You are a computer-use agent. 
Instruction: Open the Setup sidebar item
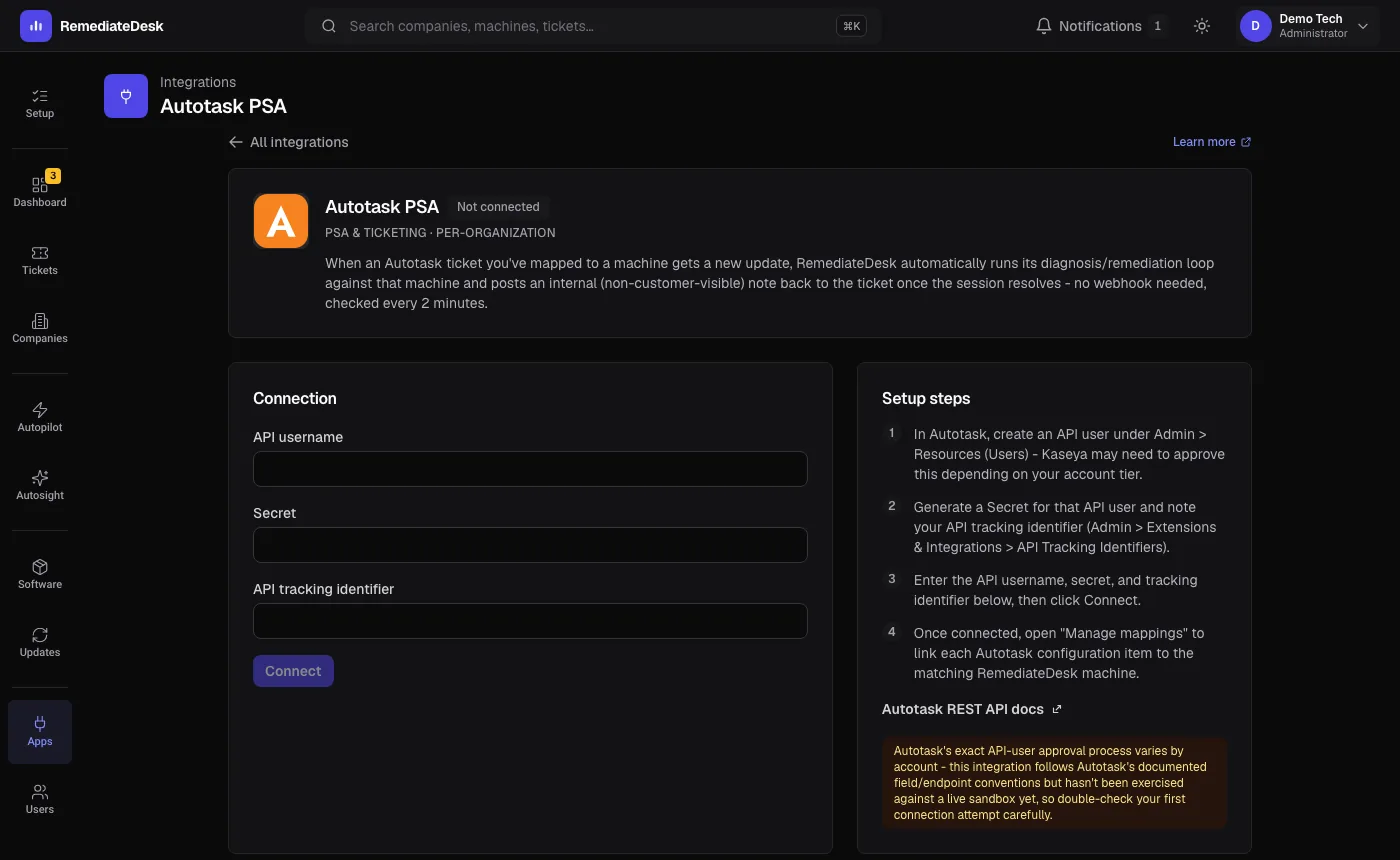[x=40, y=103]
